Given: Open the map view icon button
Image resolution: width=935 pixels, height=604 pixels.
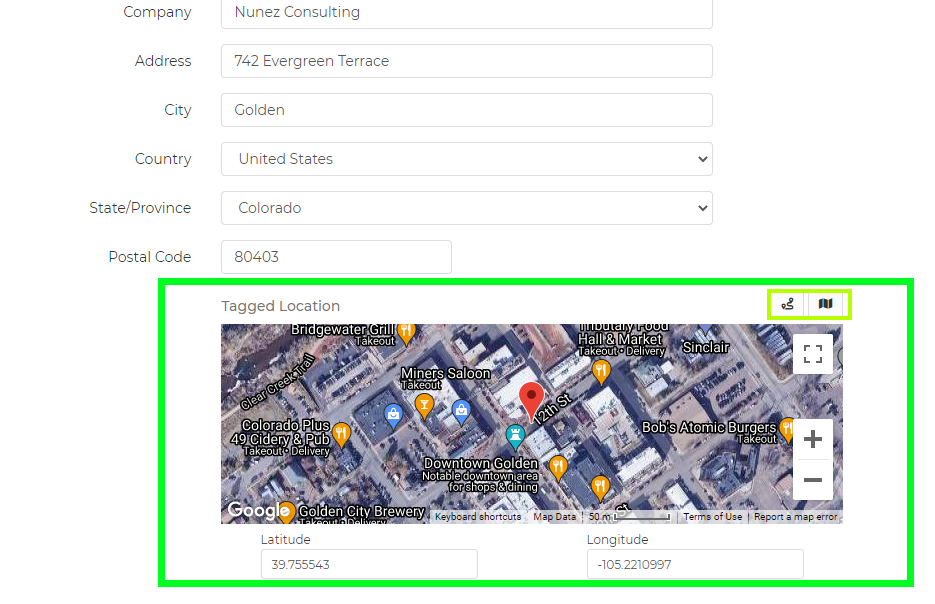Looking at the screenshot, I should point(825,304).
